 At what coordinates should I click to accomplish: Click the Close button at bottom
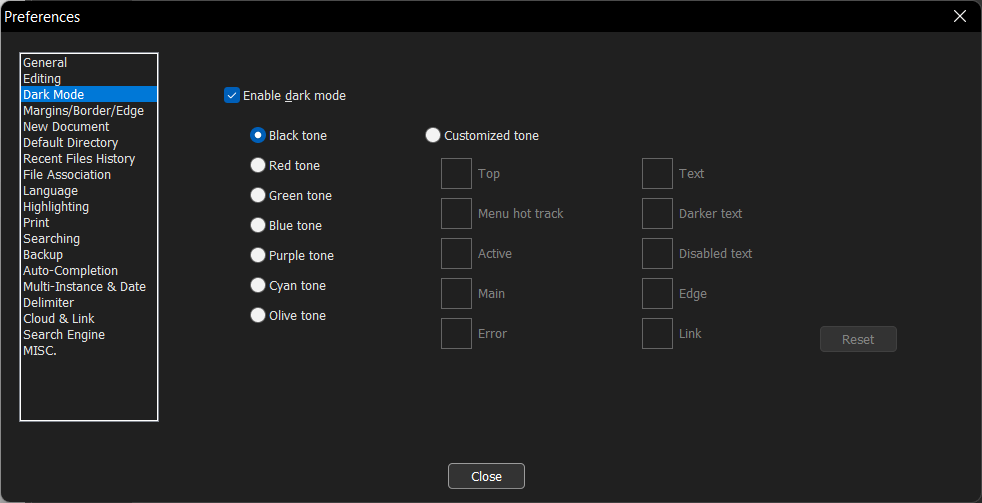(x=486, y=476)
